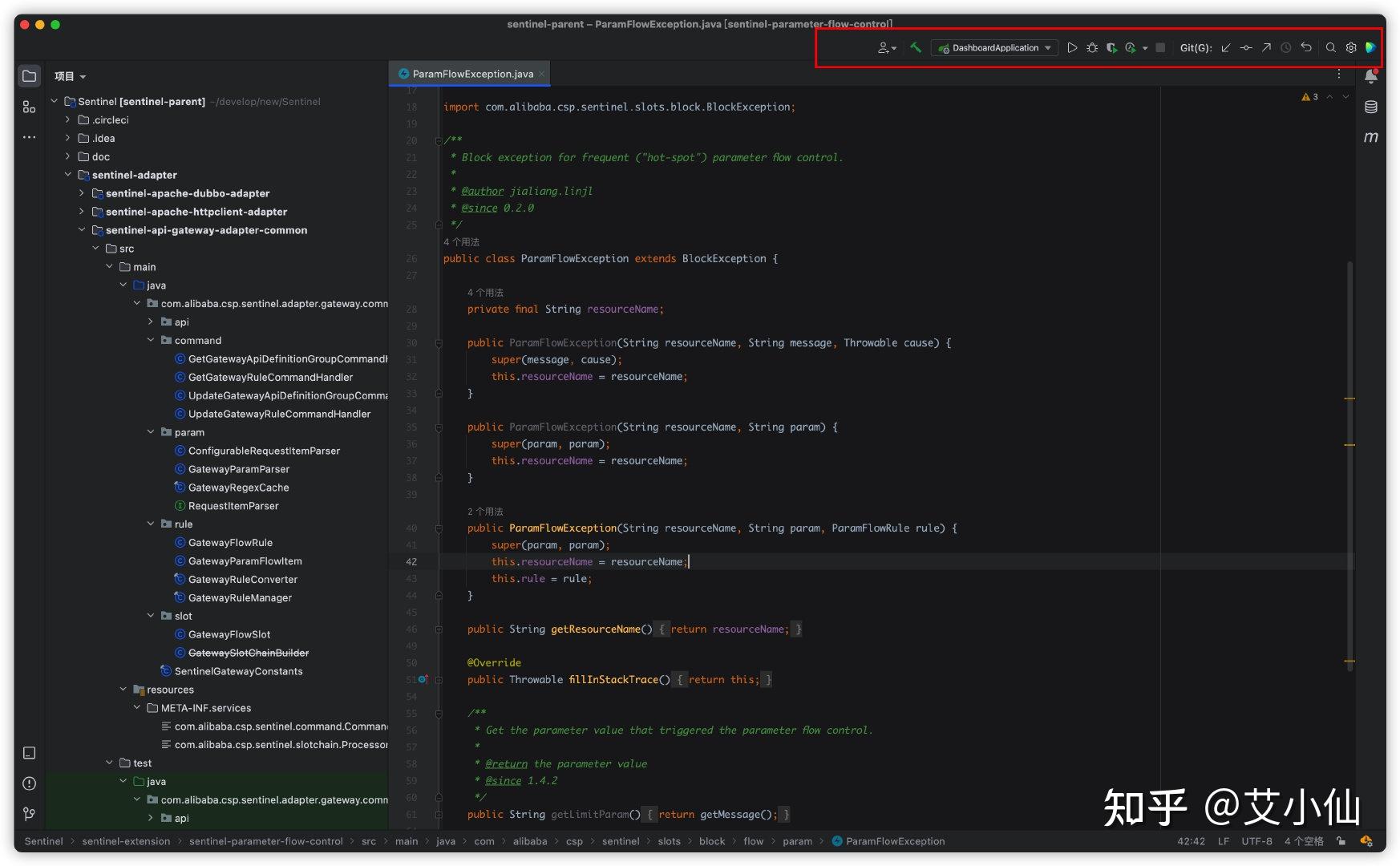The image size is (1400, 866).
Task: Open the DashboardApplication run configuration dropdown
Action: (x=994, y=48)
